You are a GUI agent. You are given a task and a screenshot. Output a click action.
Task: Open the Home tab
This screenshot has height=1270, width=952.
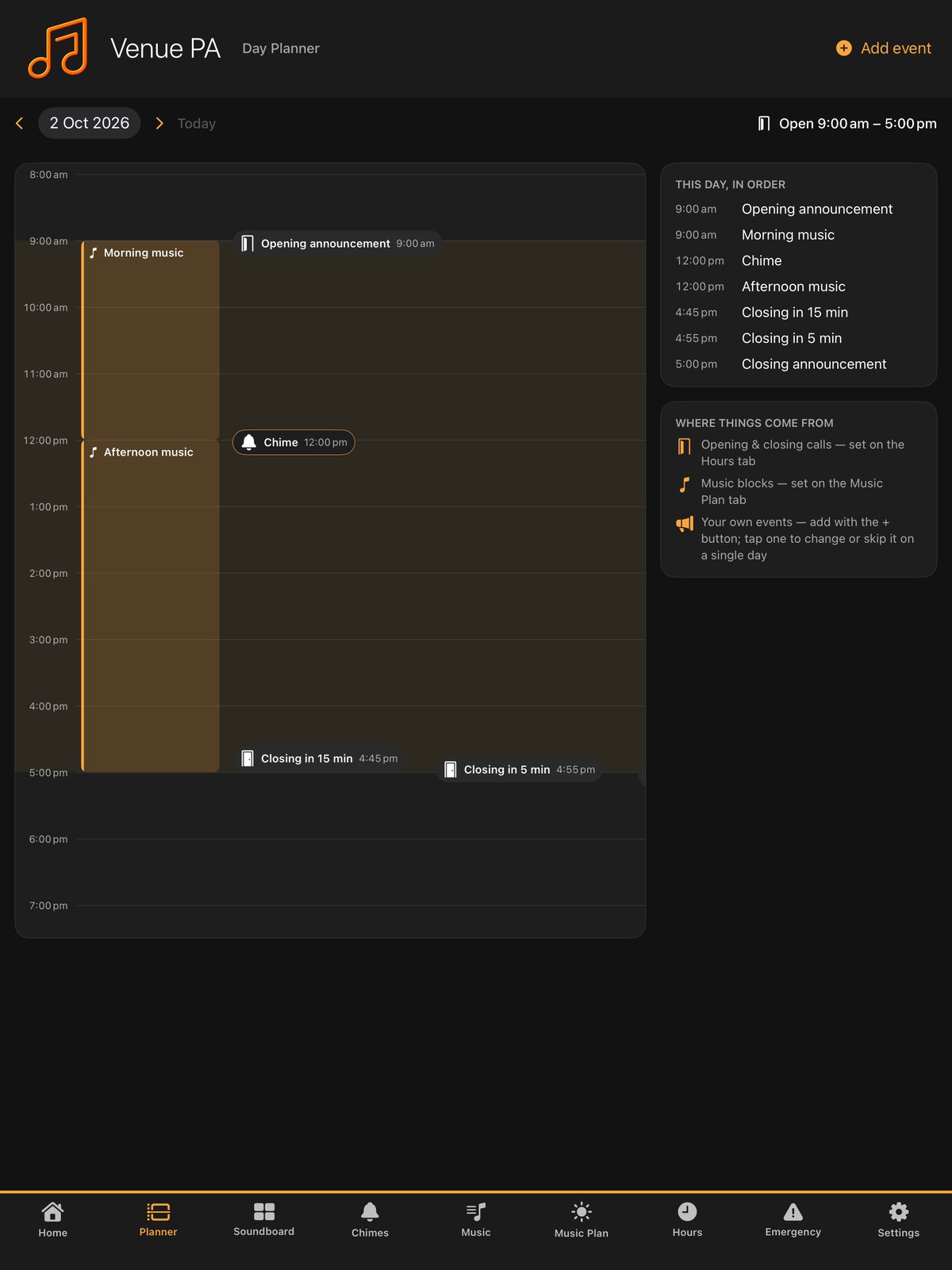(x=52, y=1220)
